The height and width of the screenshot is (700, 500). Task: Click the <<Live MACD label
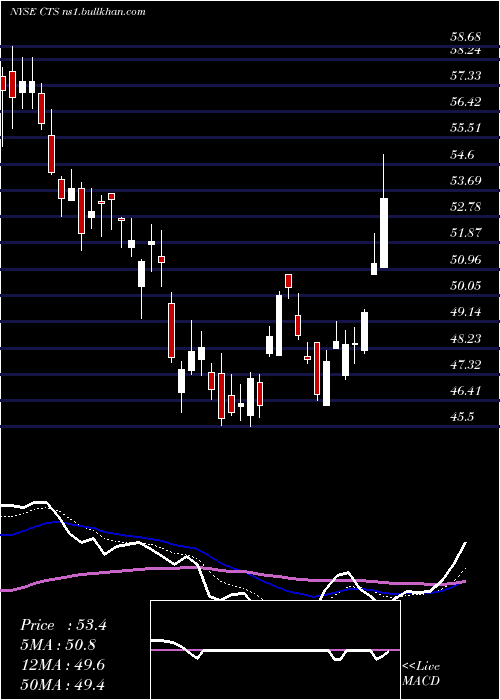point(421,673)
